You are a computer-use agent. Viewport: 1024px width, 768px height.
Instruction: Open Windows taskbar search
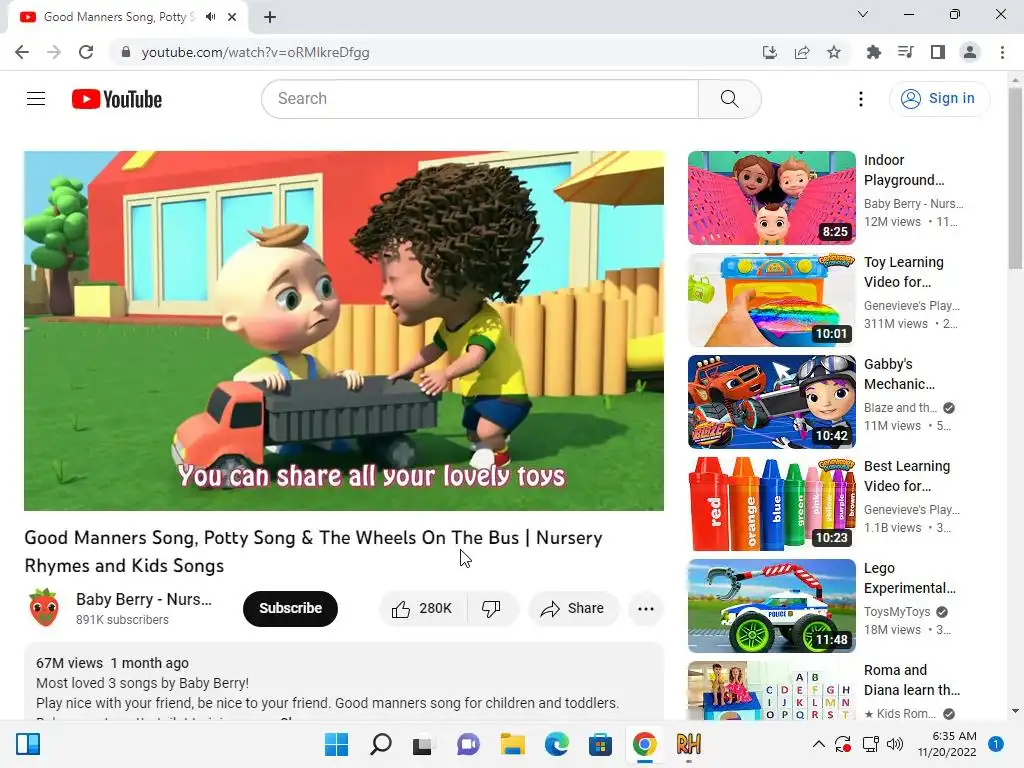coord(381,744)
